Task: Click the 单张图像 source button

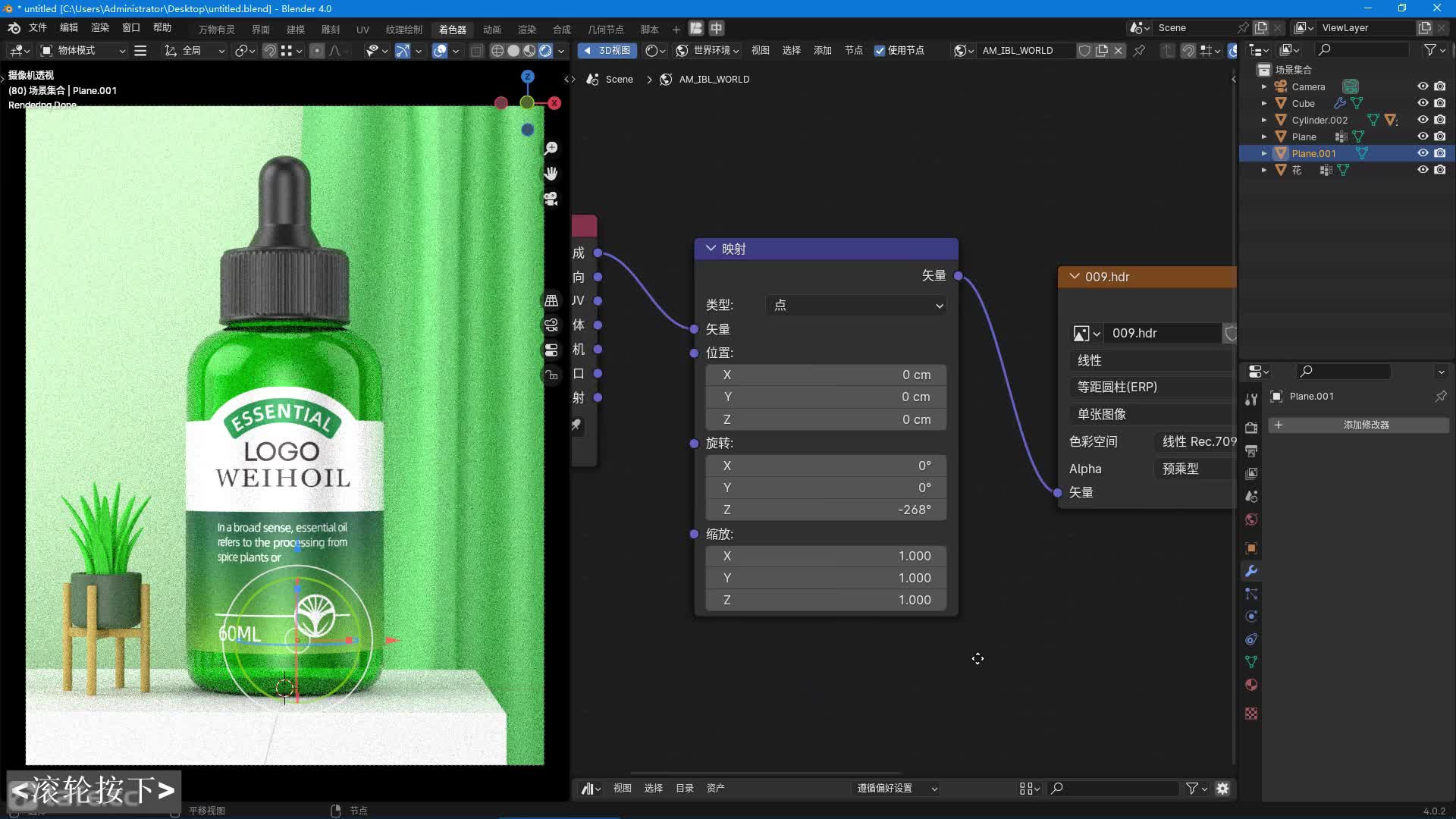Action: pyautogui.click(x=1153, y=414)
